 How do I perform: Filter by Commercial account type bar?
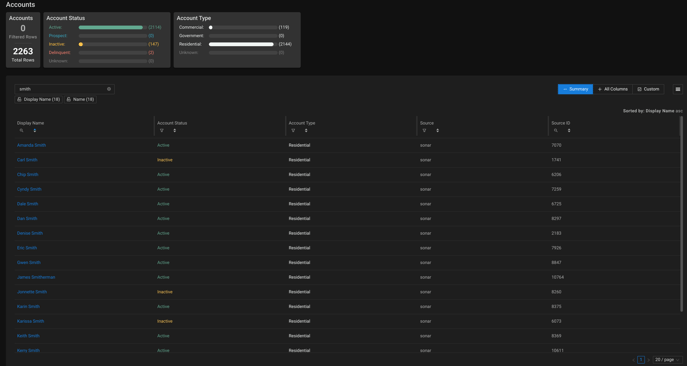tap(243, 27)
